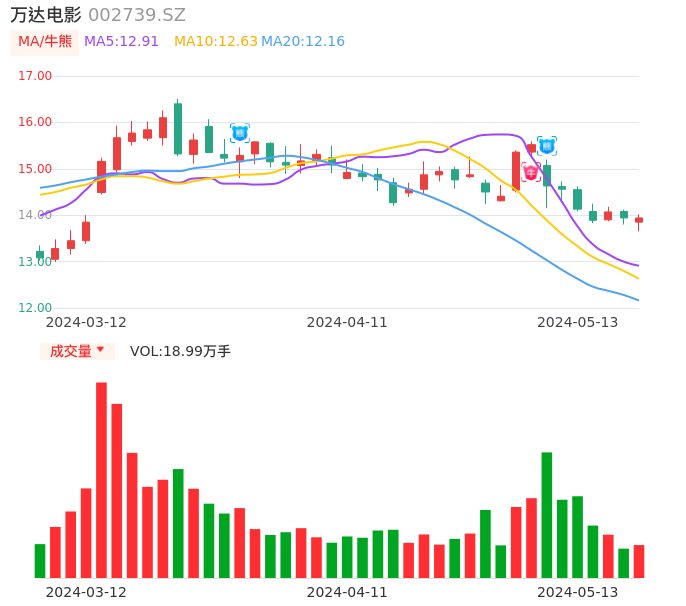
Task: Click the tallest green volume bar in May
Action: pyautogui.click(x=547, y=515)
